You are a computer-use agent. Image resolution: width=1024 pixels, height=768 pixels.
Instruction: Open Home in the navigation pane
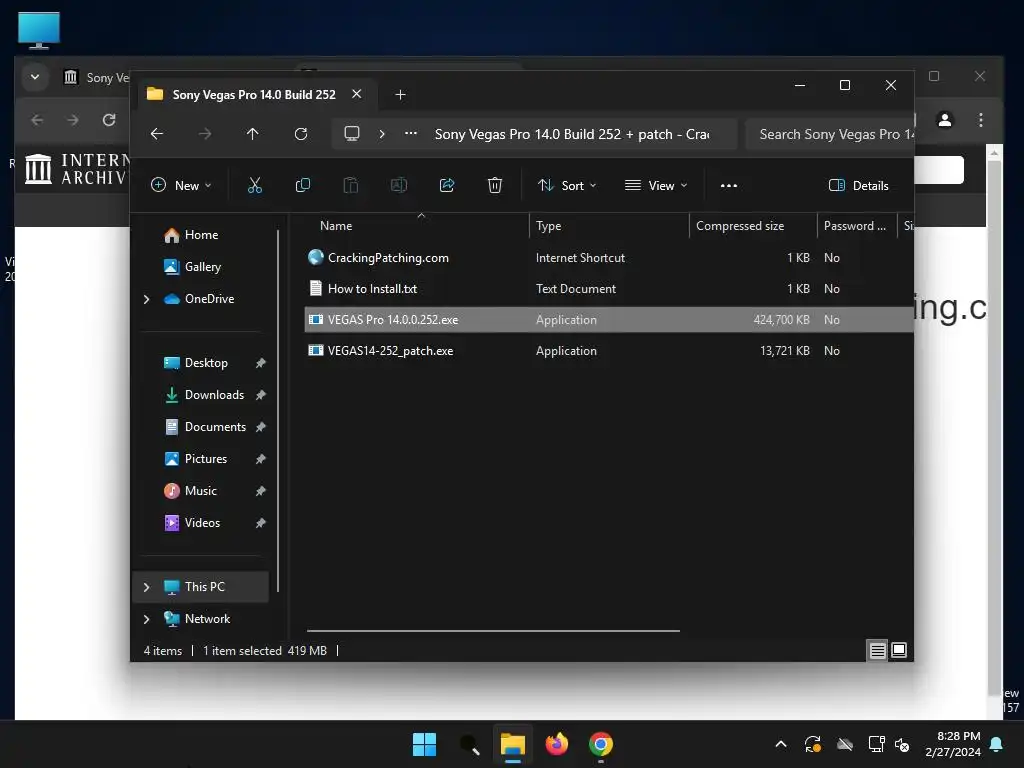coord(201,235)
